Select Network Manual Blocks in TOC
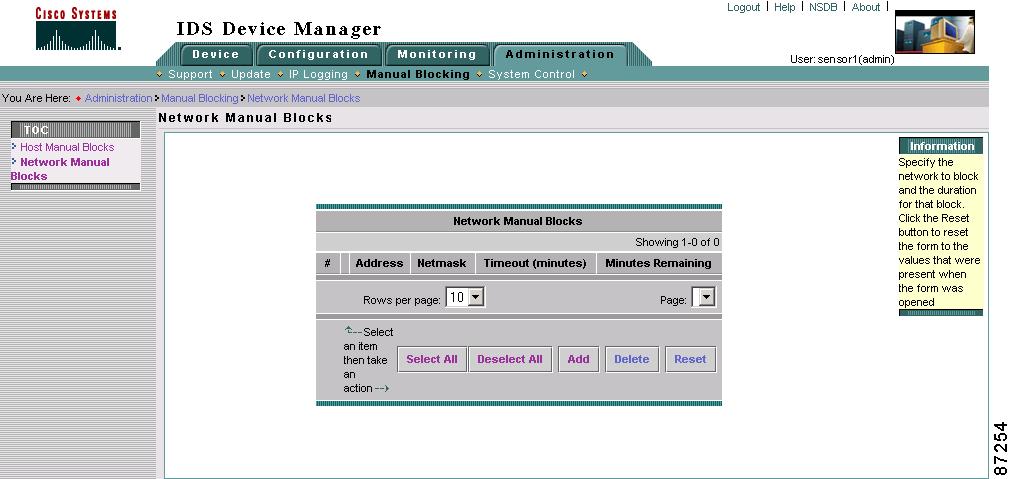The width and height of the screenshot is (1011, 479). coord(60,169)
